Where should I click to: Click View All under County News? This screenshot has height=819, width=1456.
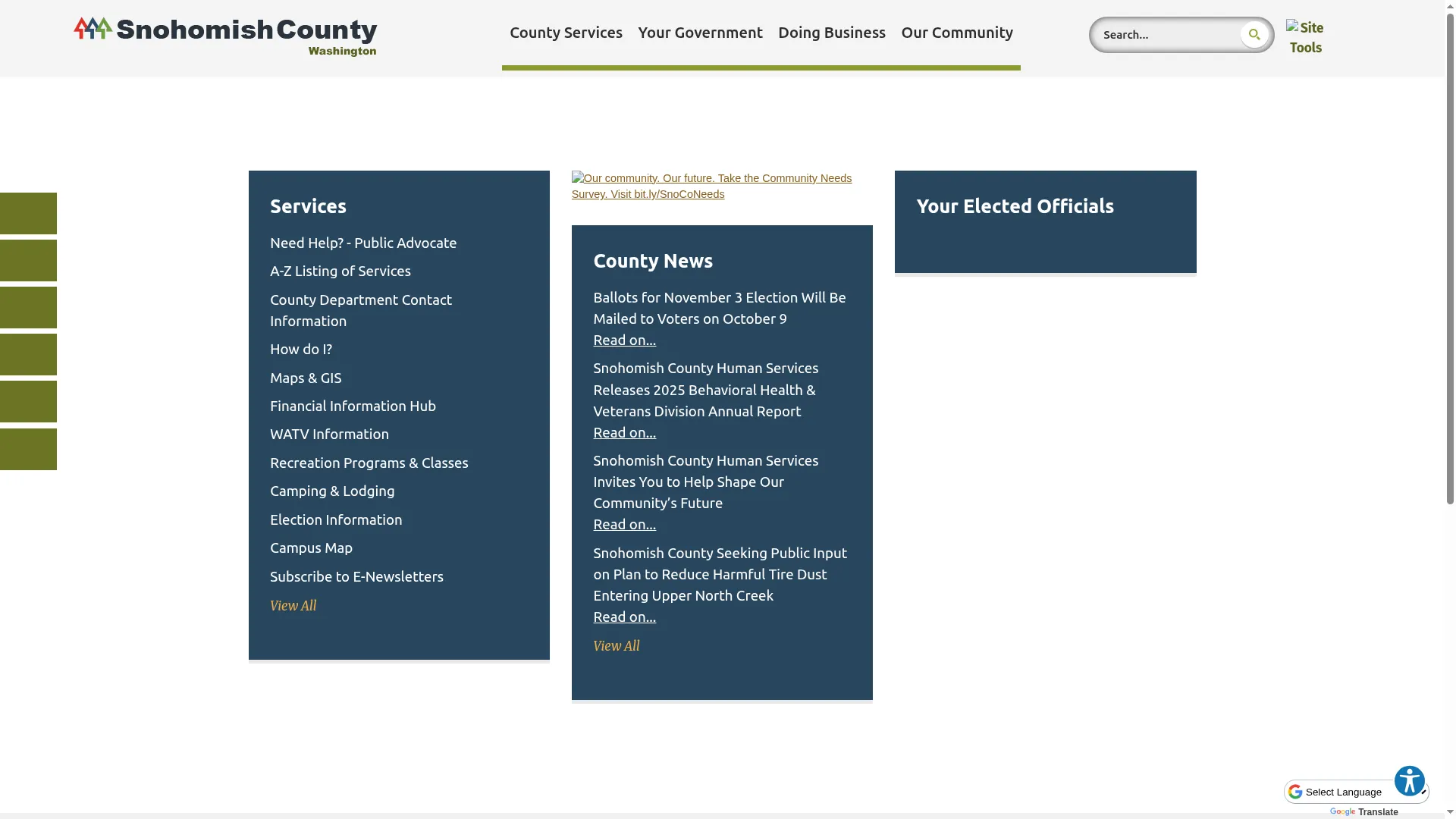tap(617, 646)
